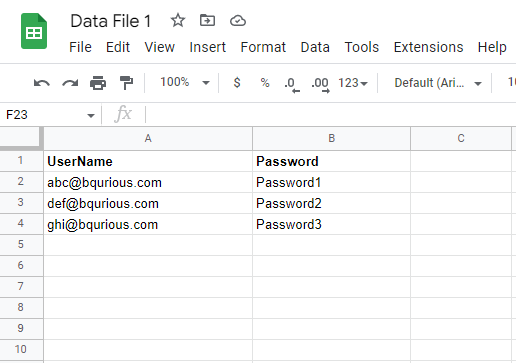The width and height of the screenshot is (516, 363).
Task: Select cell abc@bqurious.com
Action: point(148,182)
